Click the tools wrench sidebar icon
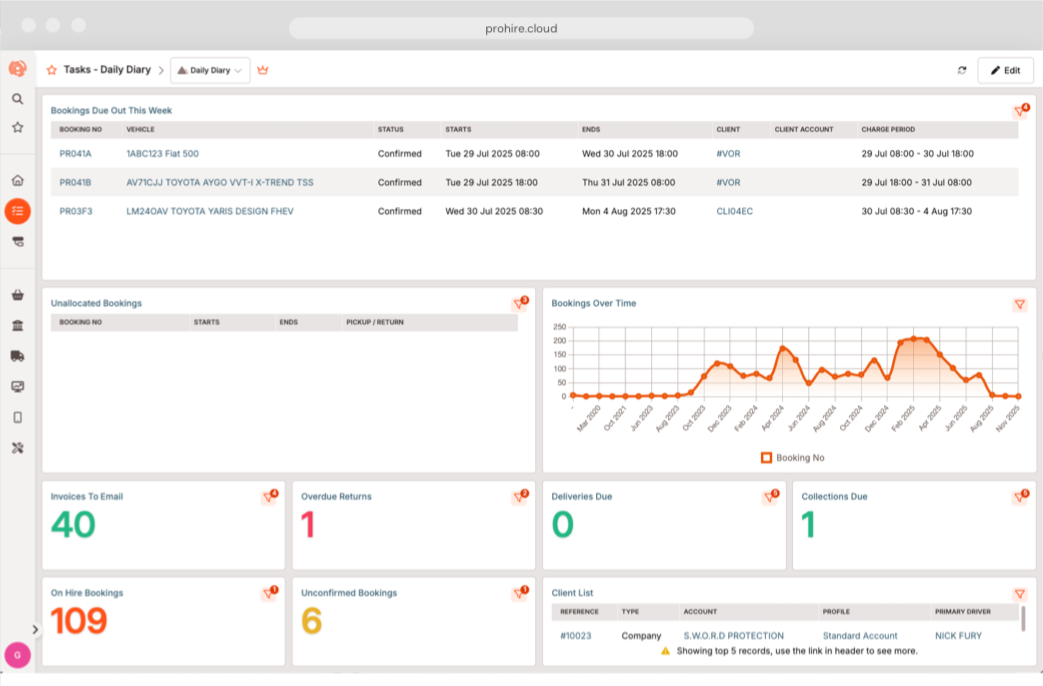This screenshot has height=686, width=1043. point(17,448)
